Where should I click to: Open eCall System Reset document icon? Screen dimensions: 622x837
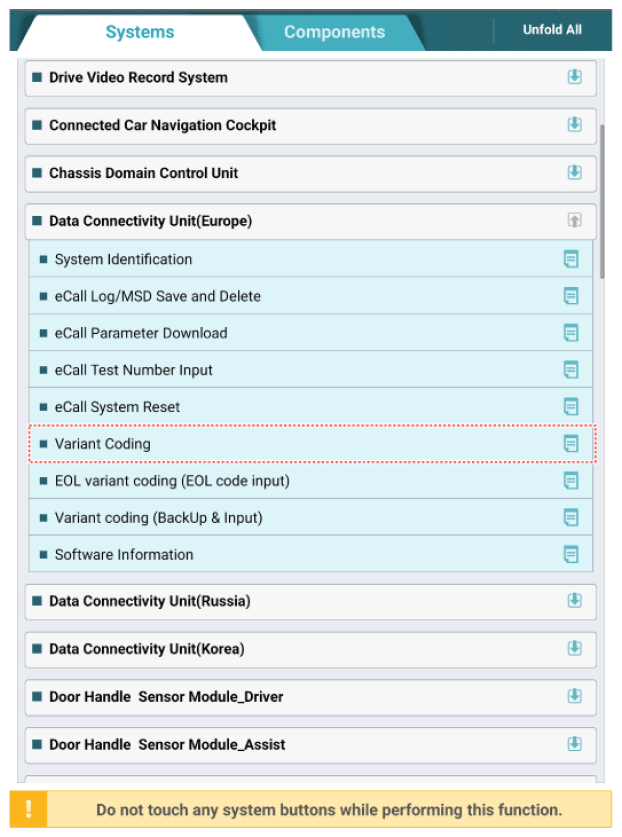point(571,407)
